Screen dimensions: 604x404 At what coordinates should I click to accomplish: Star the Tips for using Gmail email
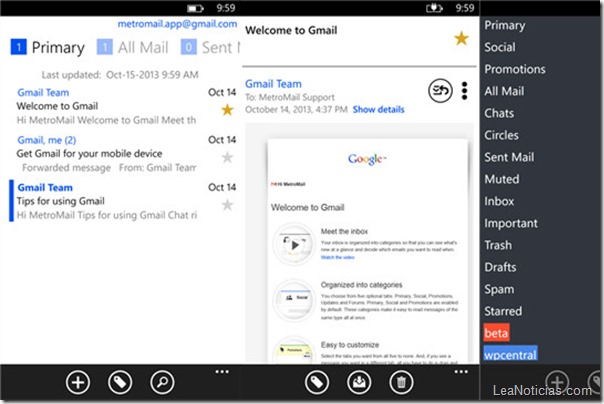227,205
